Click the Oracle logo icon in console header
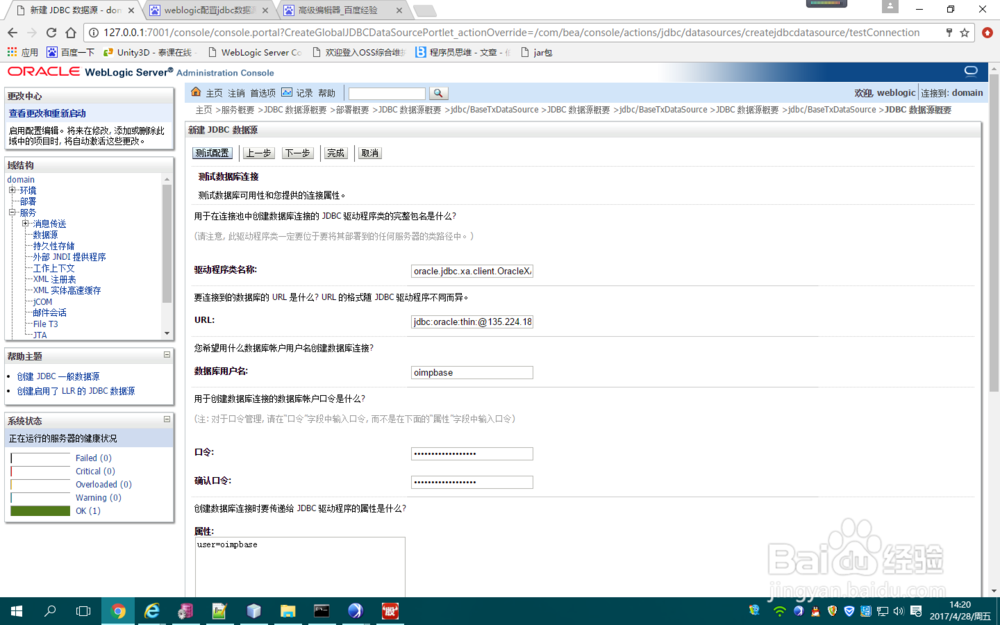 click(x=971, y=71)
